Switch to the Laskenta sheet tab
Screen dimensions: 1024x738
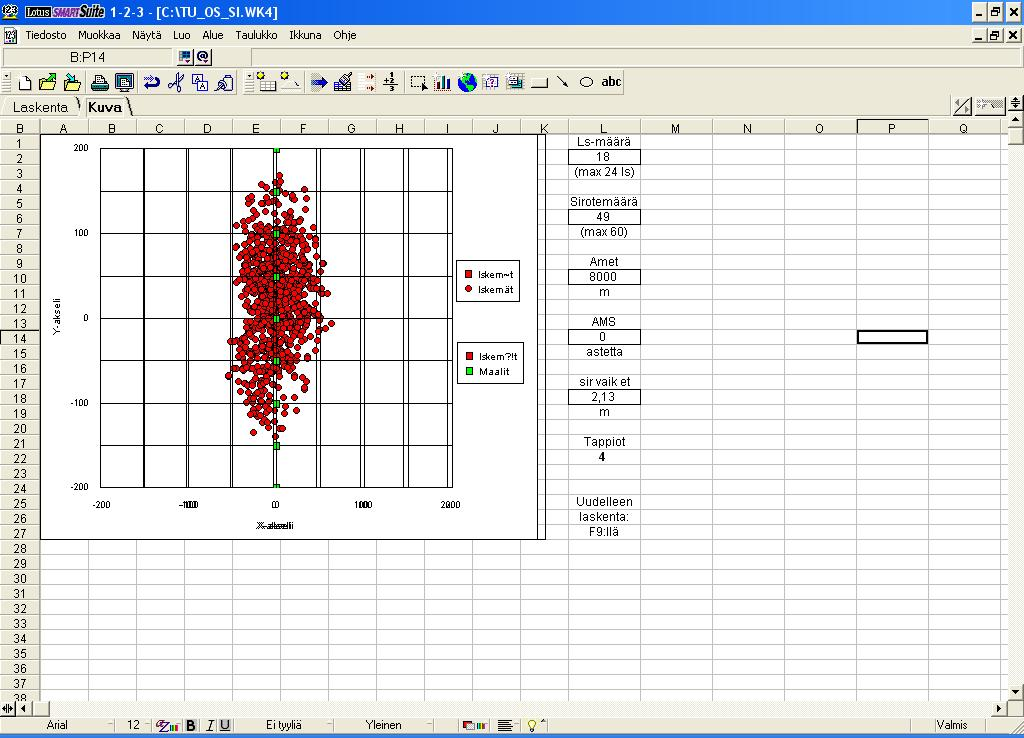tap(40, 107)
